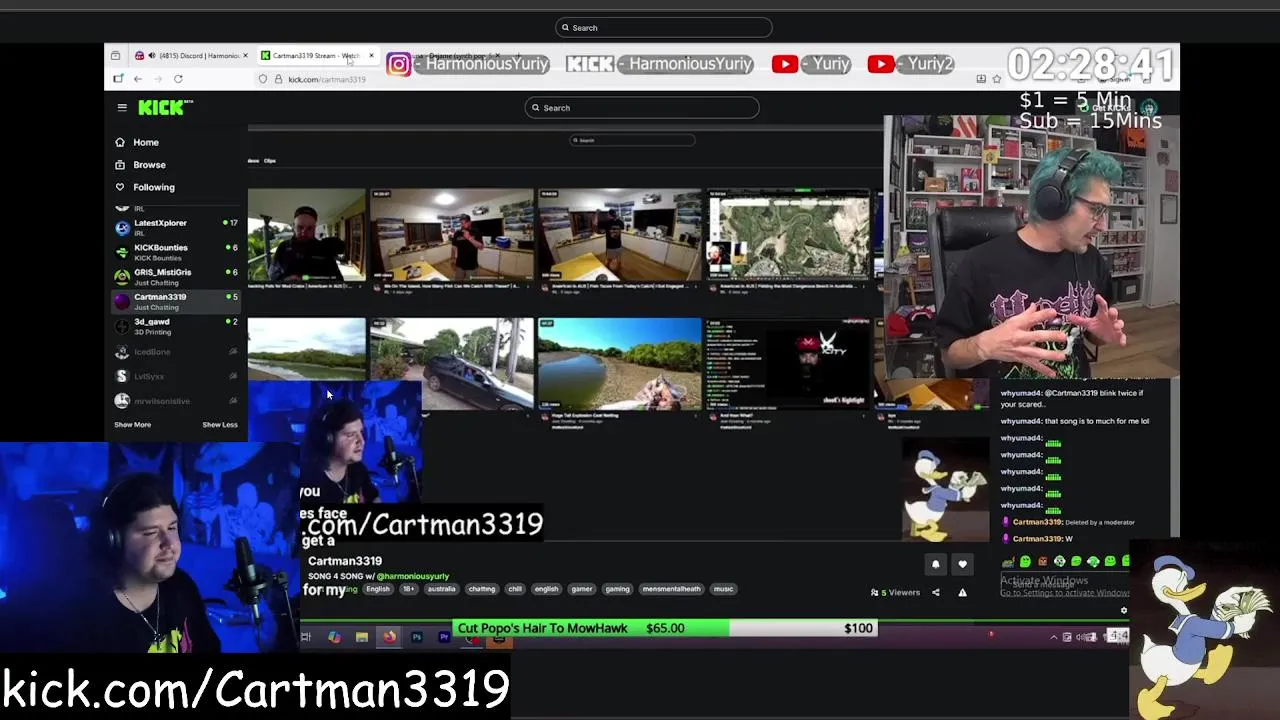
Task: Open the aerial map video thumbnail
Action: [790, 237]
